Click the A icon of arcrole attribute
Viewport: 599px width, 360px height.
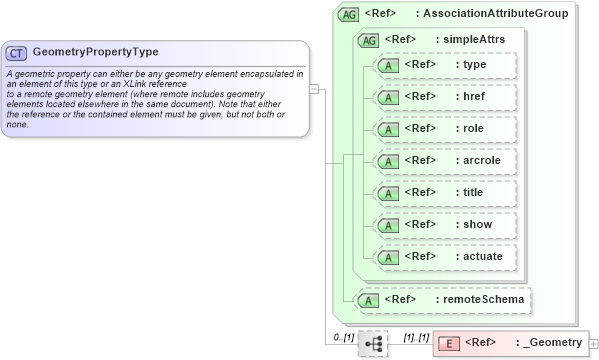388,162
